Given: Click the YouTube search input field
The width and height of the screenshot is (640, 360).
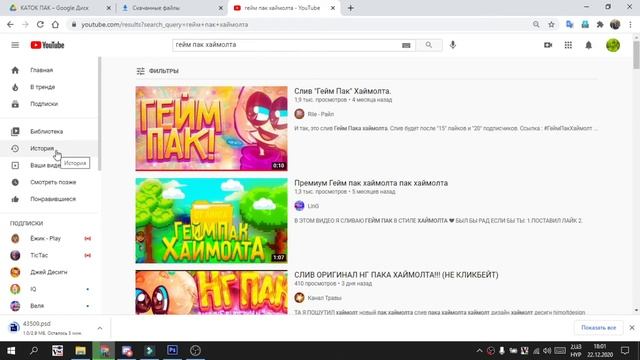Looking at the screenshot, I should click(286, 45).
